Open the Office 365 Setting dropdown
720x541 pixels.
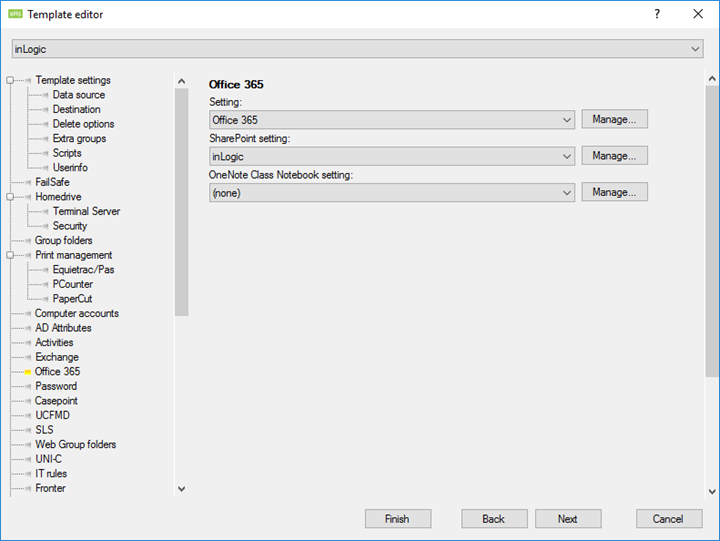click(567, 120)
